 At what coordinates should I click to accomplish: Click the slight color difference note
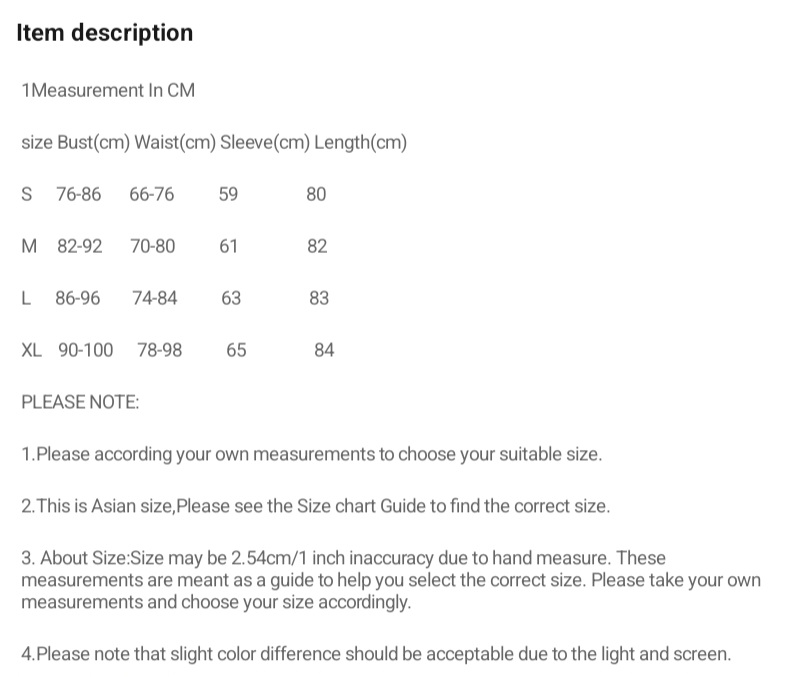(376, 656)
